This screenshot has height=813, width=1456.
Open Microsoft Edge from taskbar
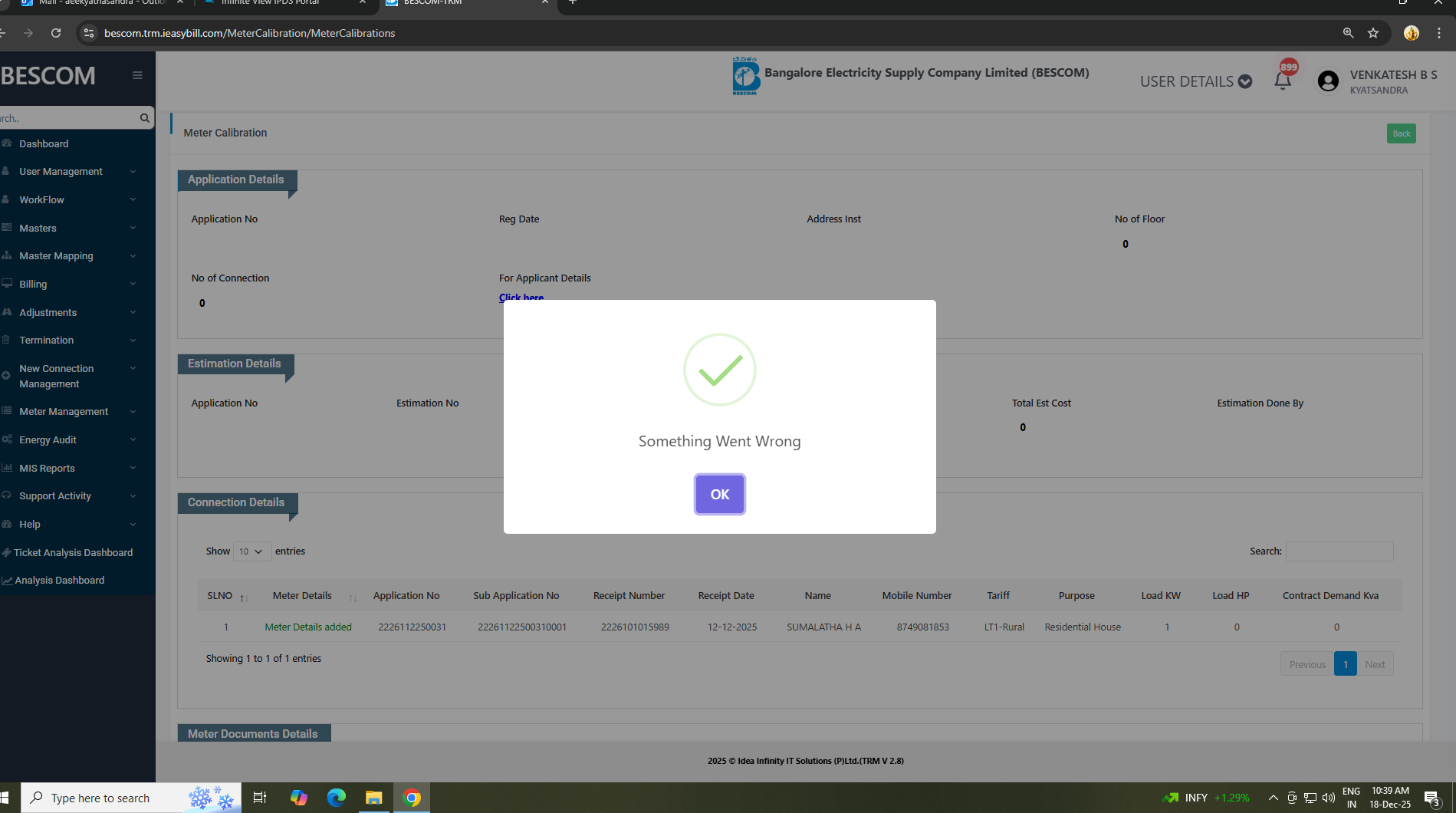pyautogui.click(x=336, y=798)
